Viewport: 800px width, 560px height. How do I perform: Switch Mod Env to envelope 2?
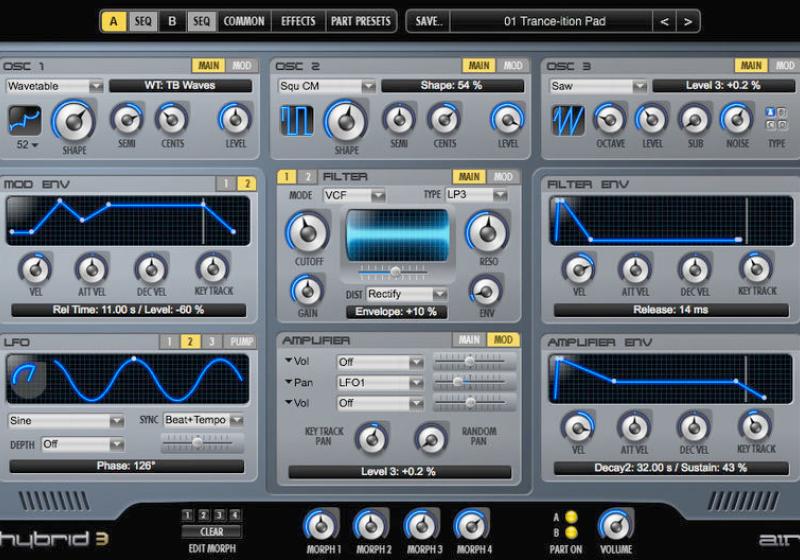(246, 184)
